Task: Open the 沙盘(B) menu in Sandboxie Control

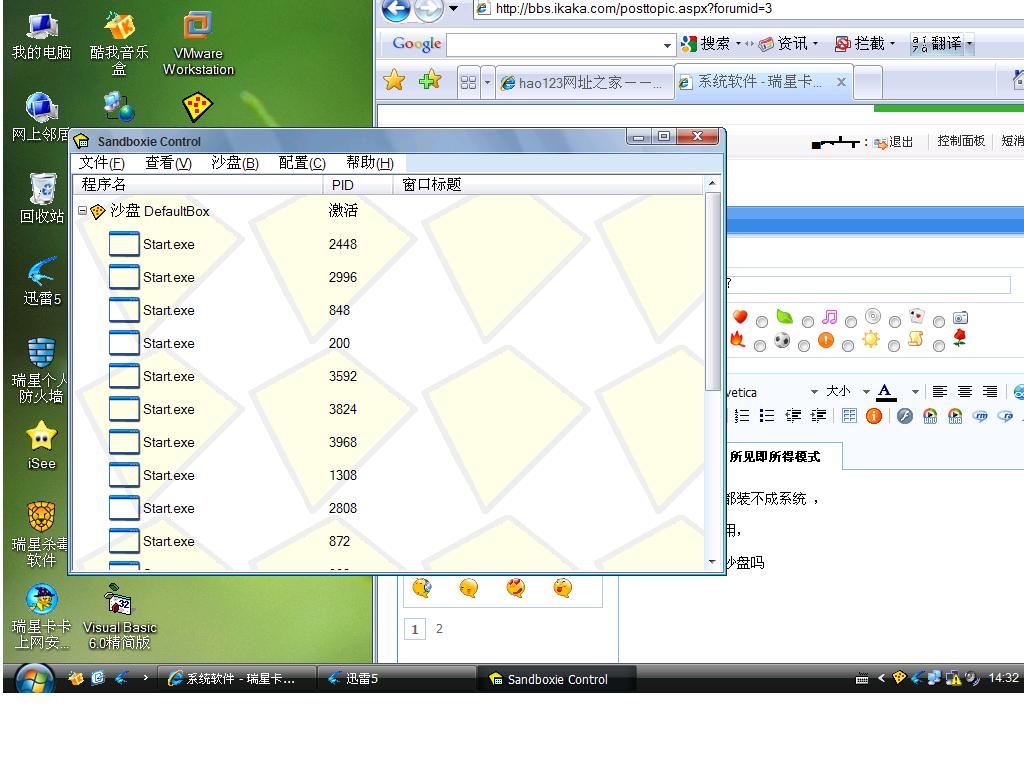Action: click(x=235, y=163)
